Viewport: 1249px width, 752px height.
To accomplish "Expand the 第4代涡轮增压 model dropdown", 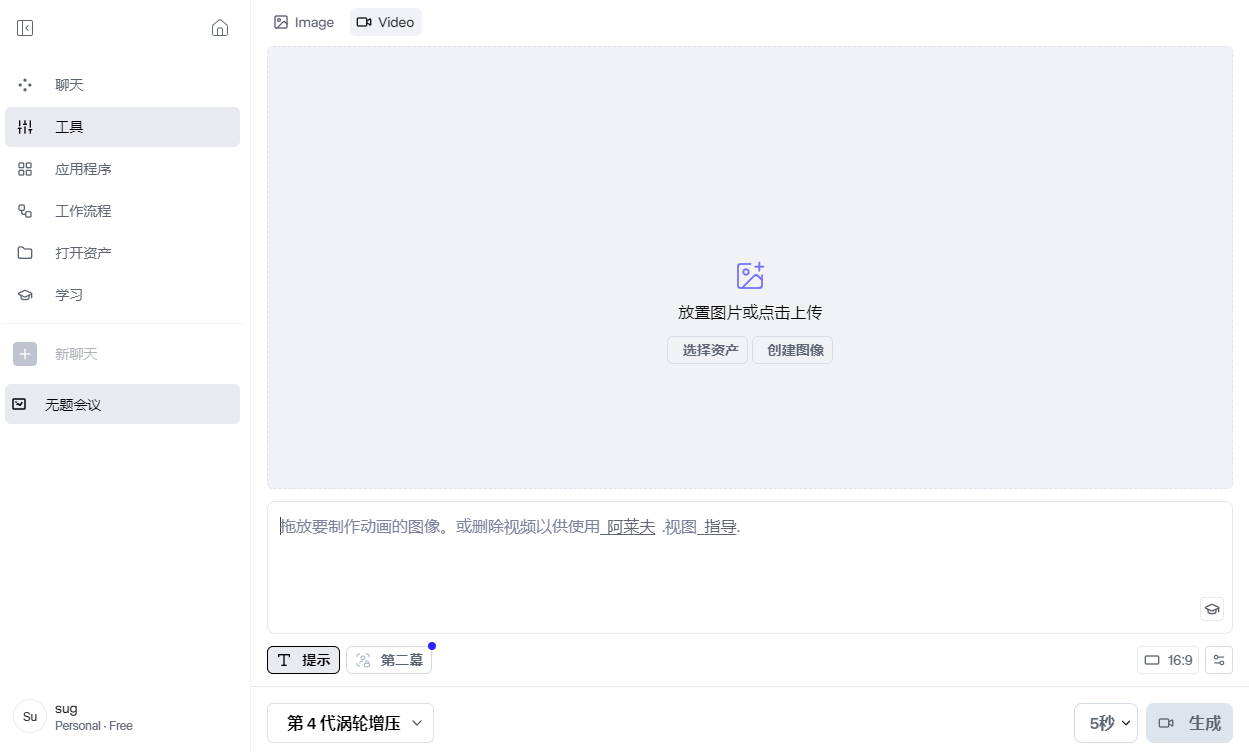I will pos(350,723).
